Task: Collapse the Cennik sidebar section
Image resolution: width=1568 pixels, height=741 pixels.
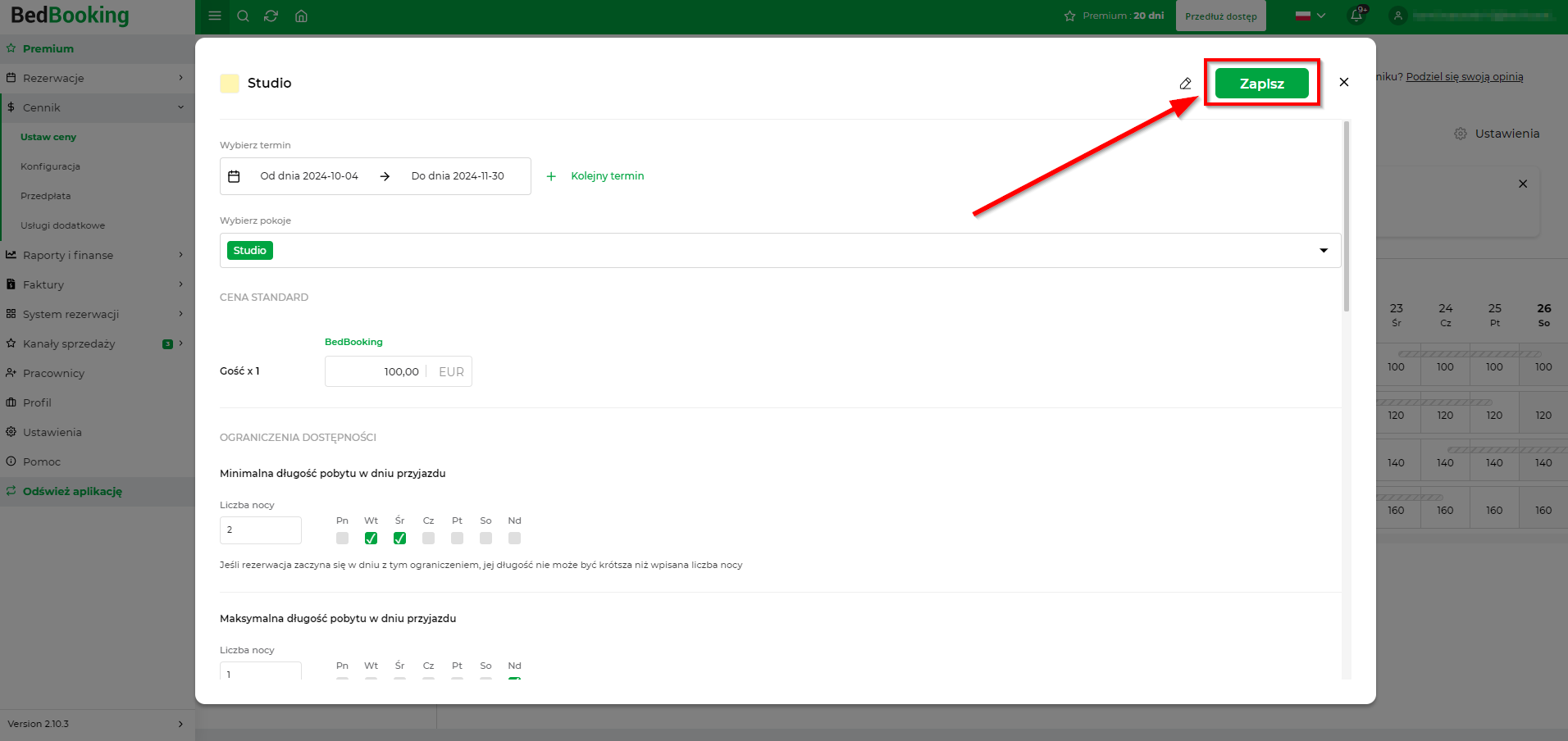Action: tap(98, 107)
